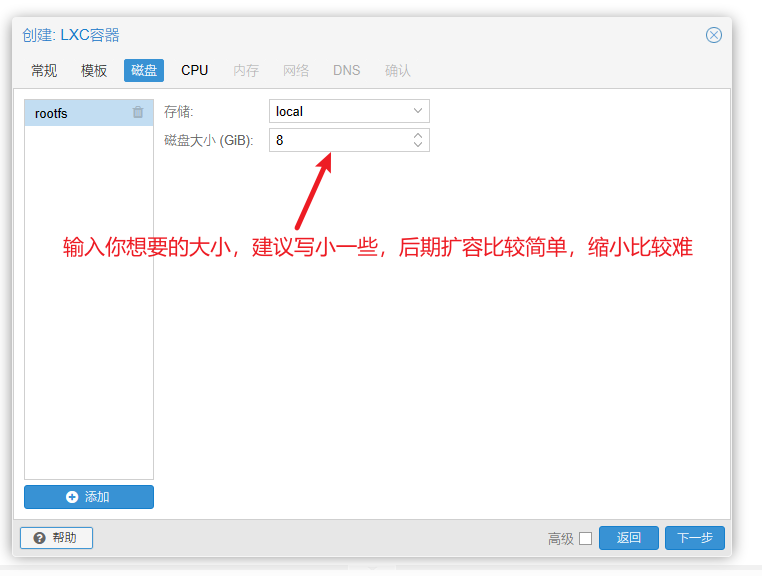Screen dimensions: 762x576
Task: Enable the 高级 (Advanced) checkbox
Action: [x=586, y=539]
